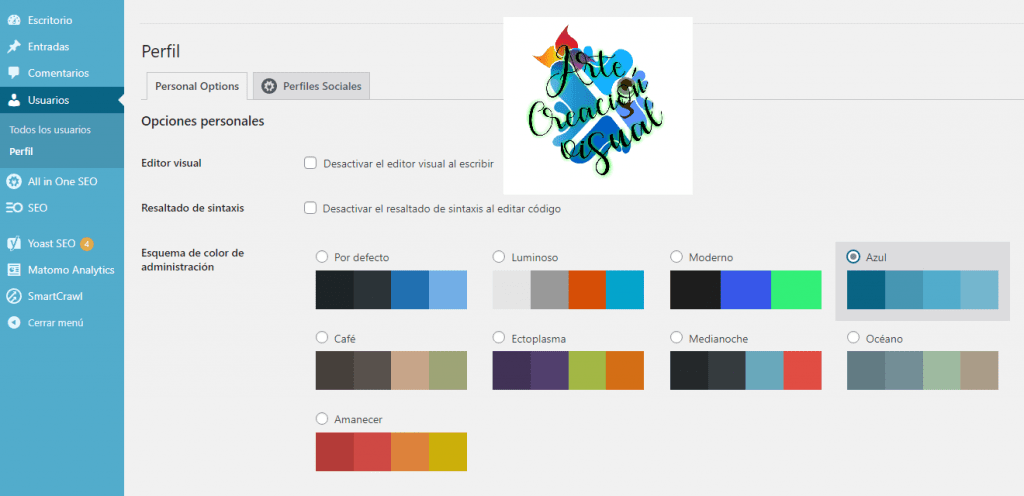The width and height of the screenshot is (1024, 496).
Task: Click the Arte Creación Visual logo image
Action: [597, 105]
